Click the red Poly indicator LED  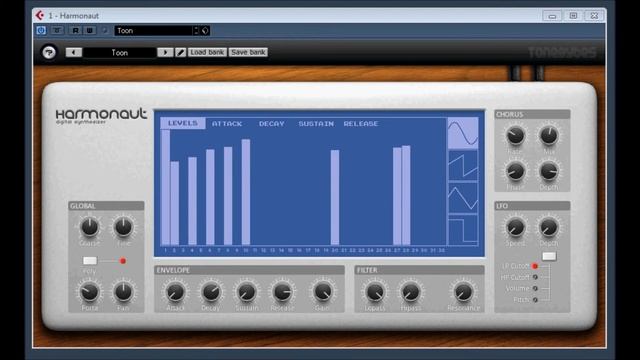click(x=122, y=261)
